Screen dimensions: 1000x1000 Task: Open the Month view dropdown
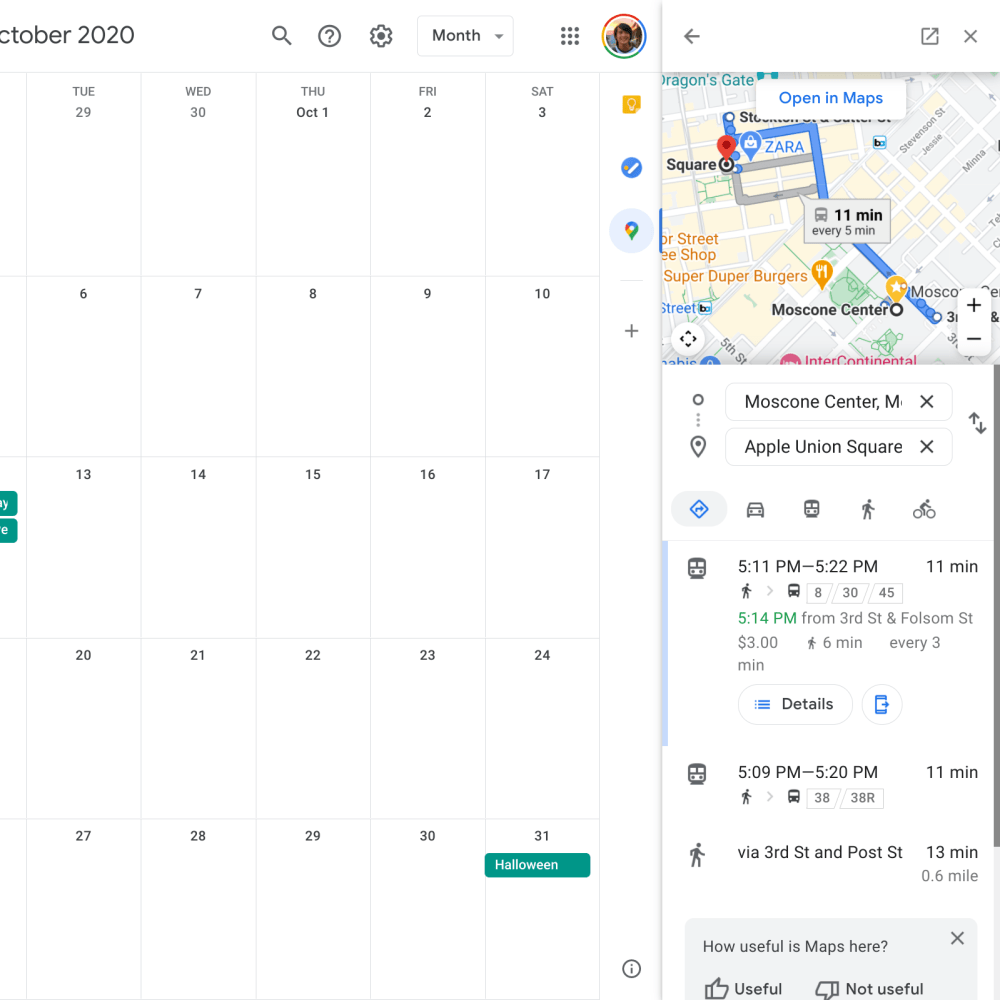[465, 36]
